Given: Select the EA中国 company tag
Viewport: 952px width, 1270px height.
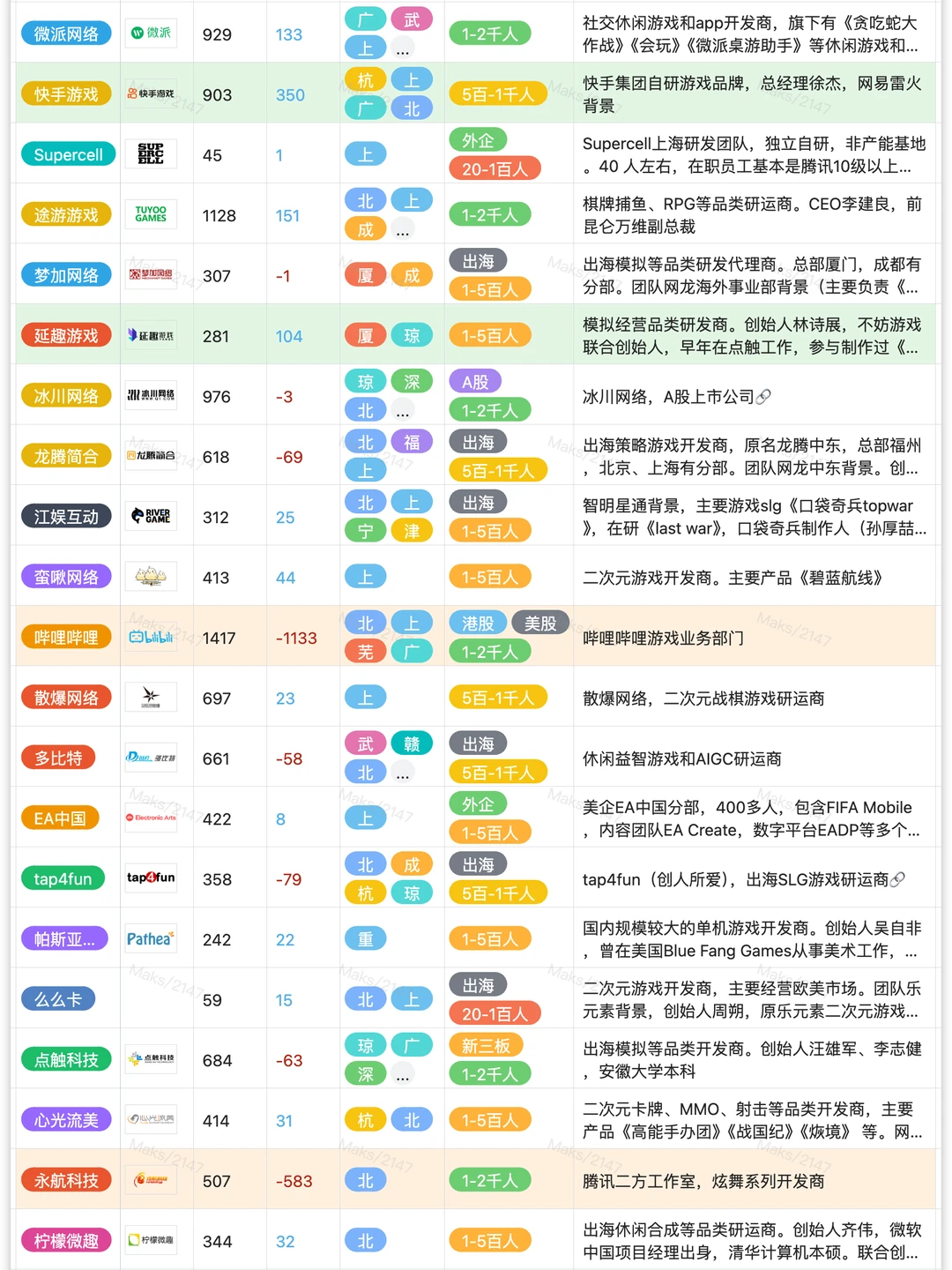Looking at the screenshot, I should [x=60, y=818].
